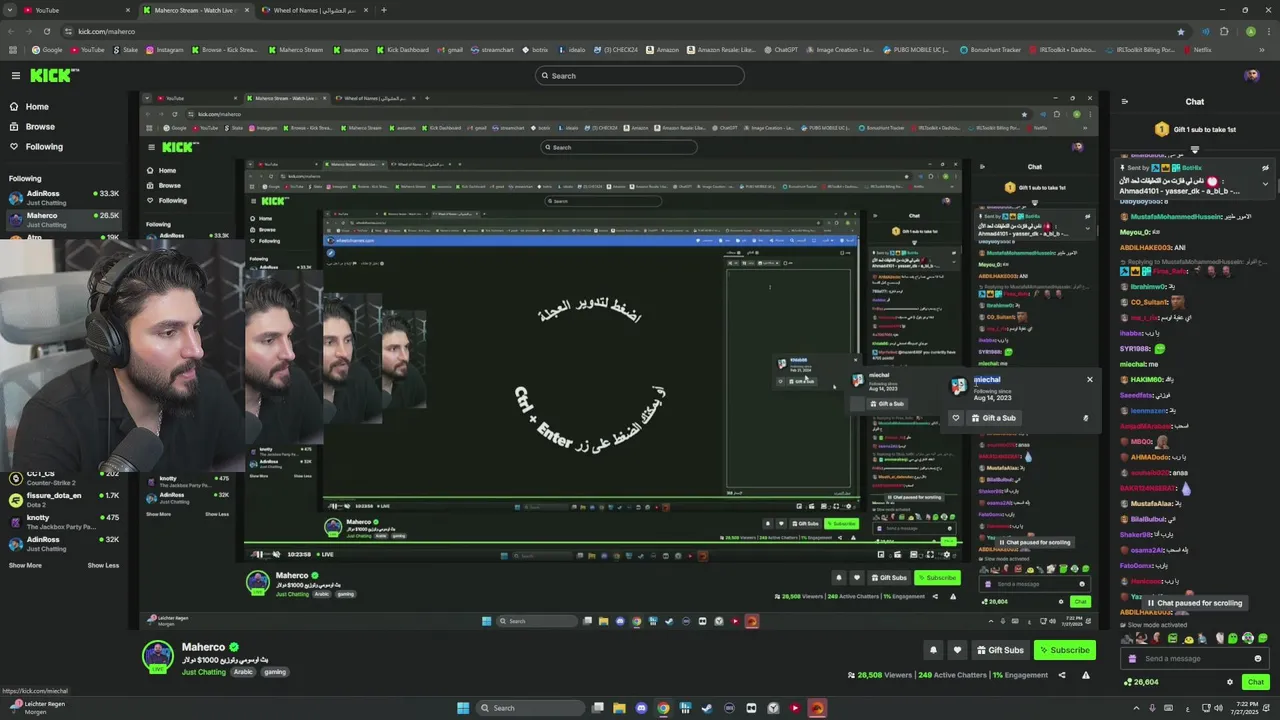Click Gift a Sub on miechal card
The image size is (1280, 720).
tap(992, 418)
